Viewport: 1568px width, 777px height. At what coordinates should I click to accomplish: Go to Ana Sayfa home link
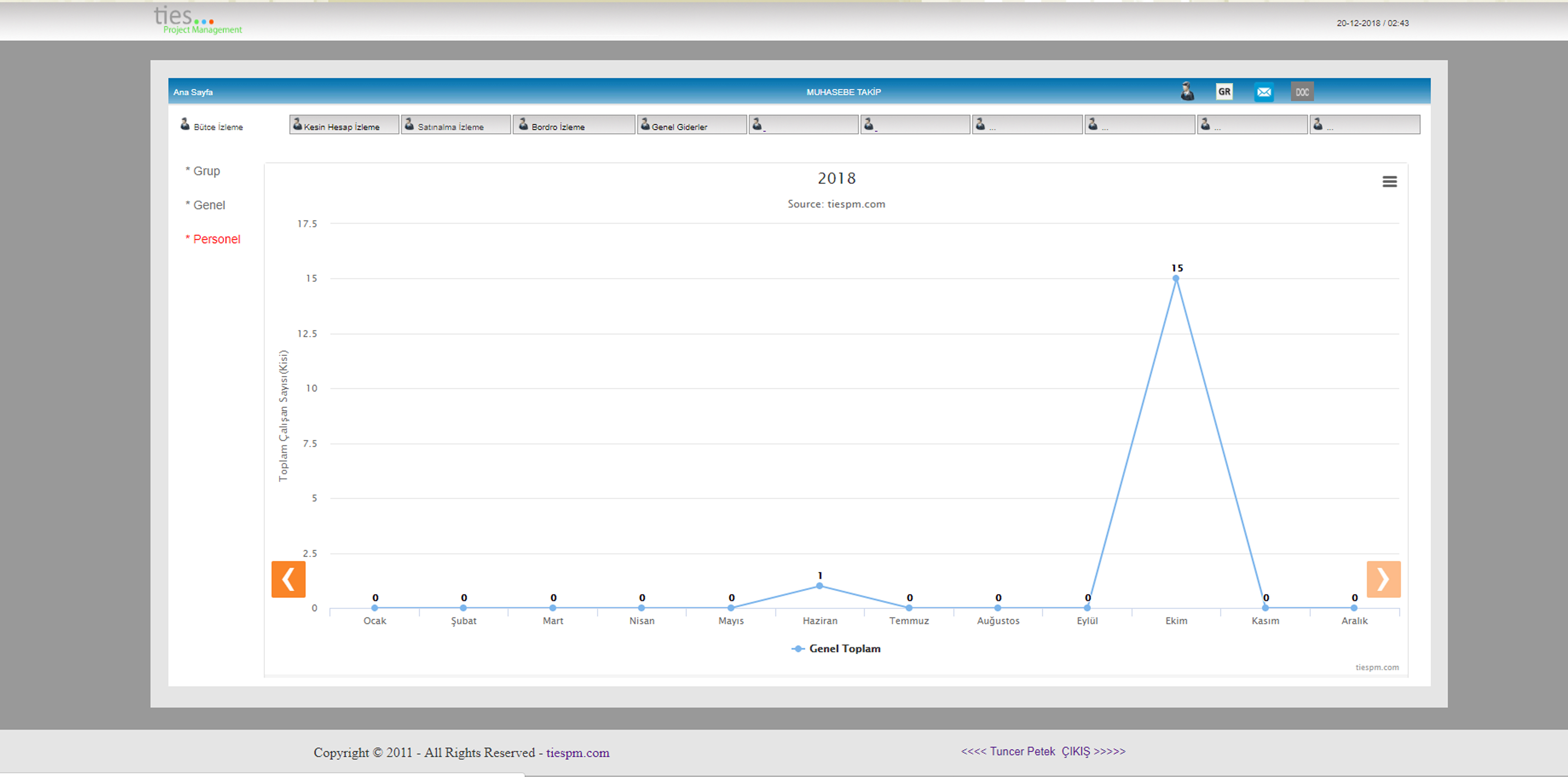193,92
